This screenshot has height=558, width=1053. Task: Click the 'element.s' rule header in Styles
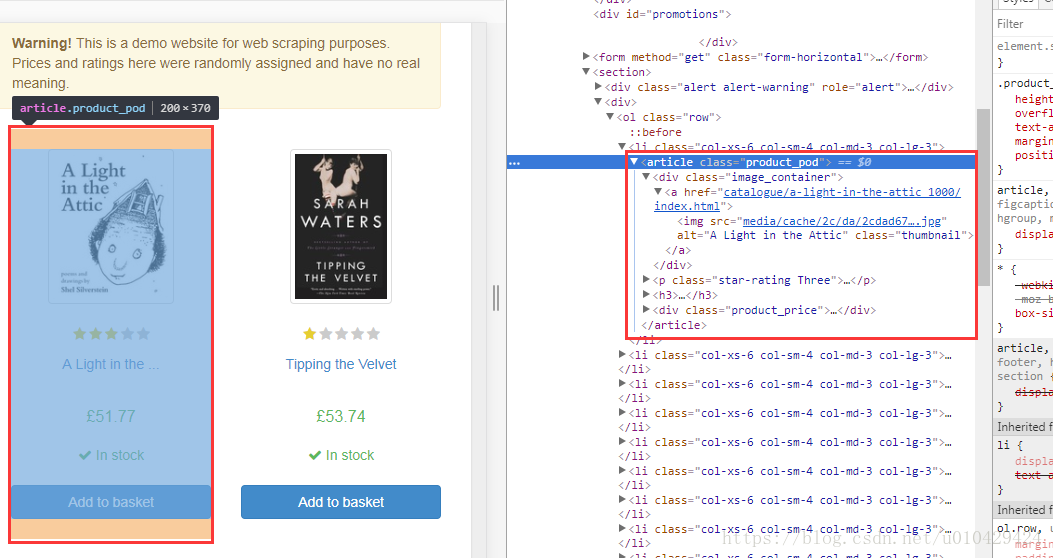click(x=1025, y=46)
